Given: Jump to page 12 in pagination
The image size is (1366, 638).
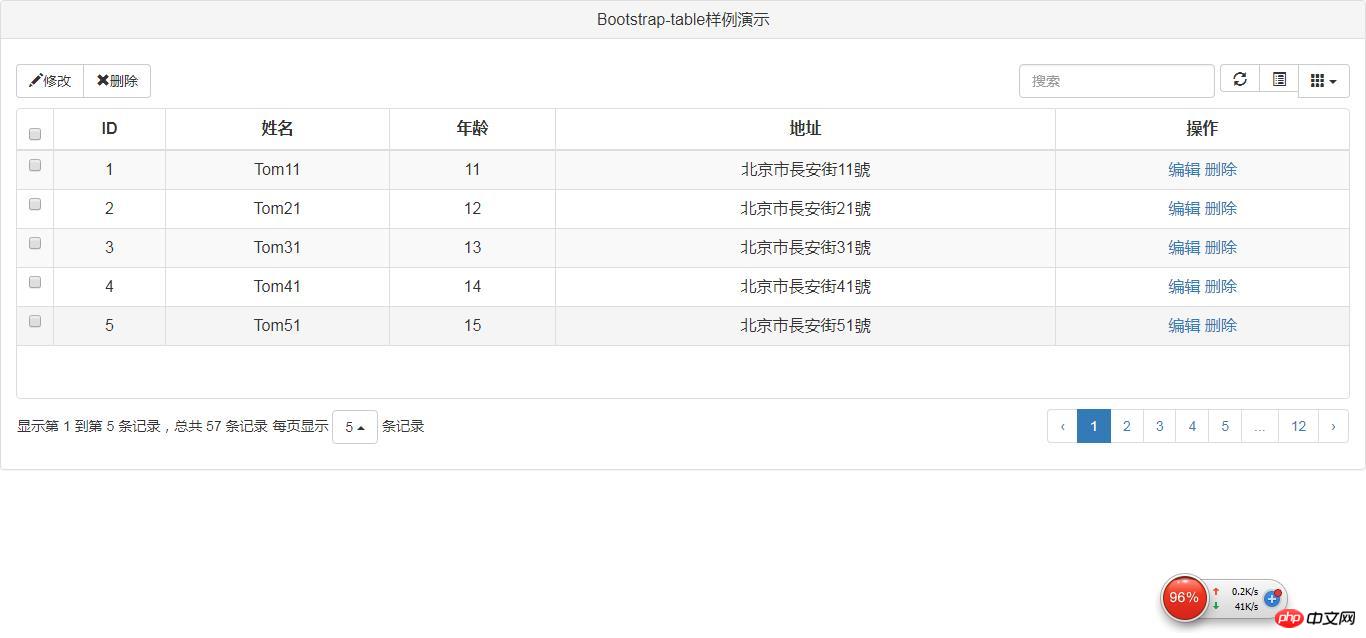Looking at the screenshot, I should 1298,426.
